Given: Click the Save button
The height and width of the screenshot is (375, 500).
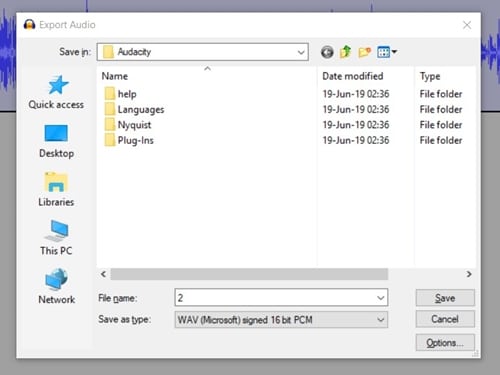Looking at the screenshot, I should coord(445,298).
